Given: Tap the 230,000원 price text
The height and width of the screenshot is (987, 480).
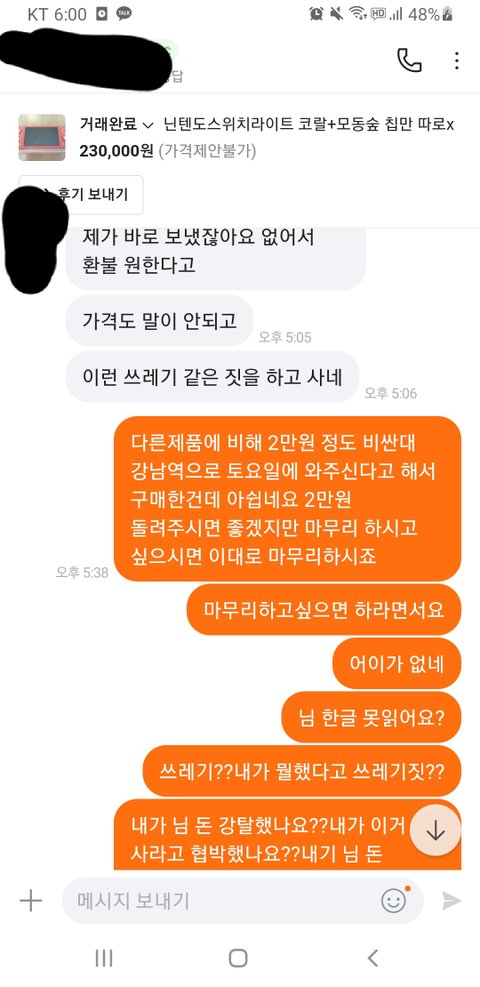Looking at the screenshot, I should coord(116,151).
